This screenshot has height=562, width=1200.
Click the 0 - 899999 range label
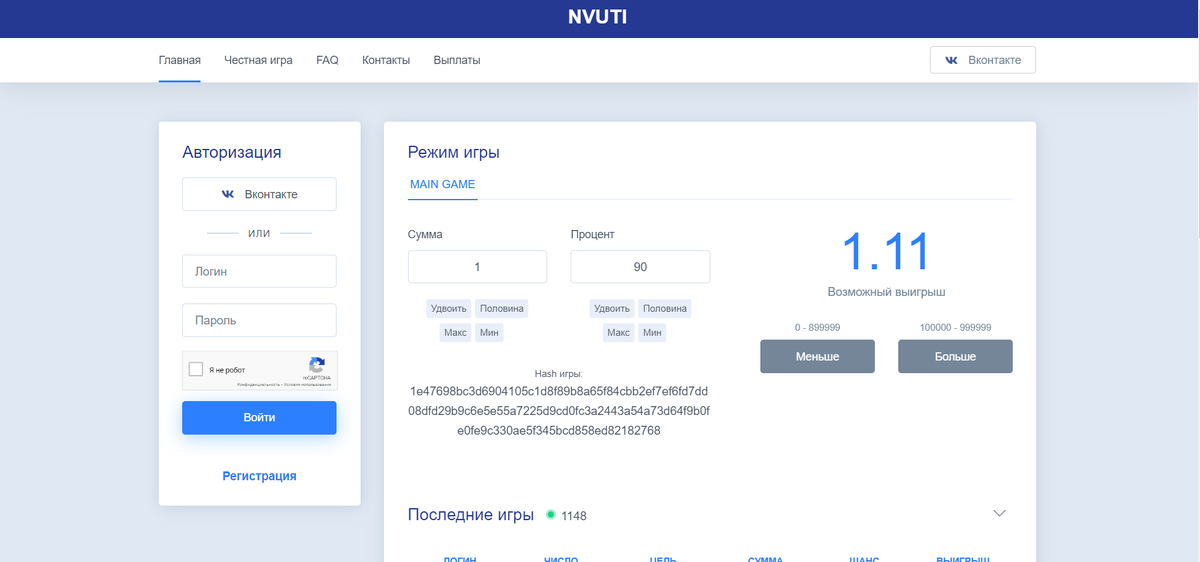(817, 327)
